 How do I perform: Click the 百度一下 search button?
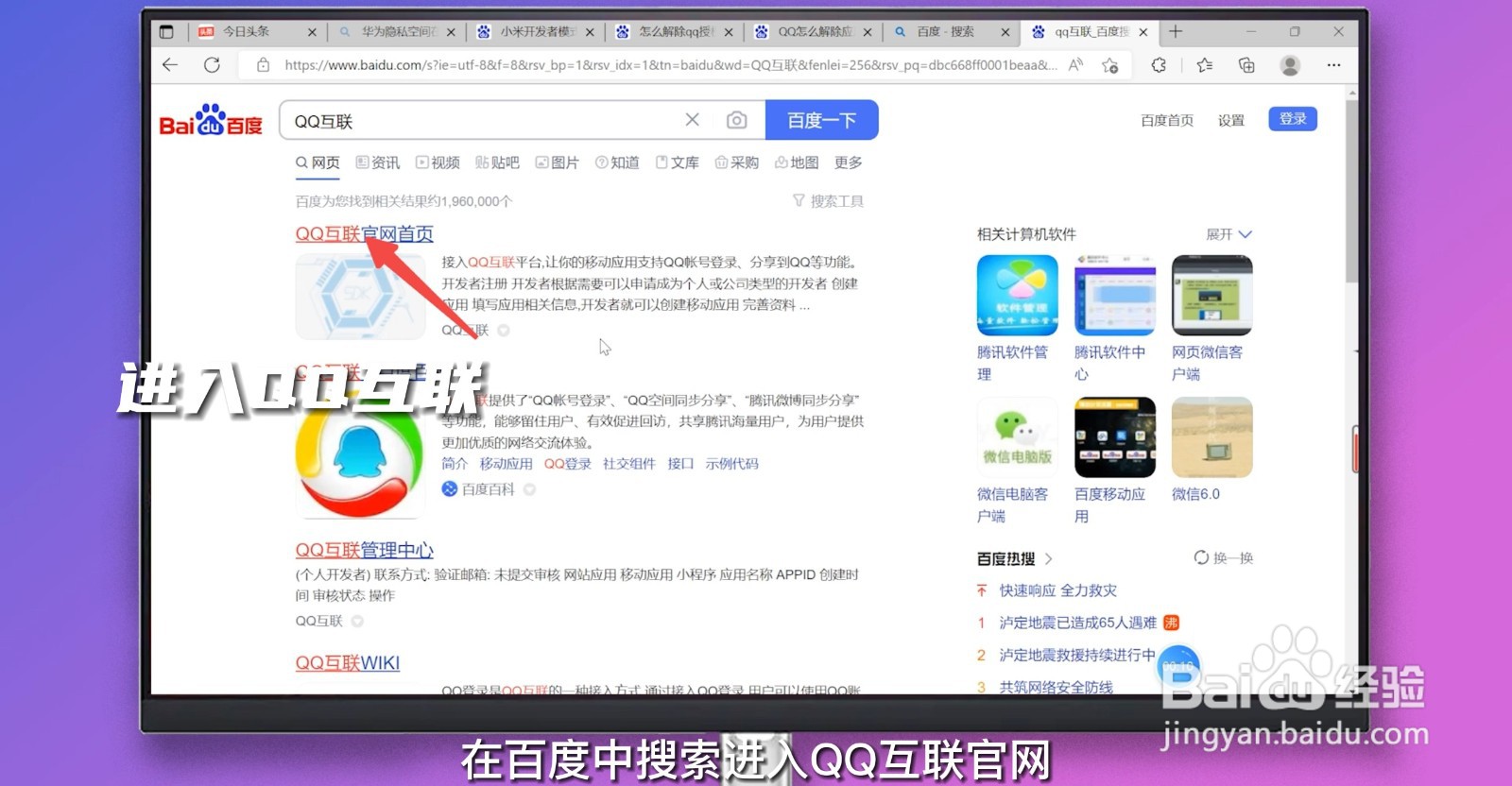pos(822,120)
